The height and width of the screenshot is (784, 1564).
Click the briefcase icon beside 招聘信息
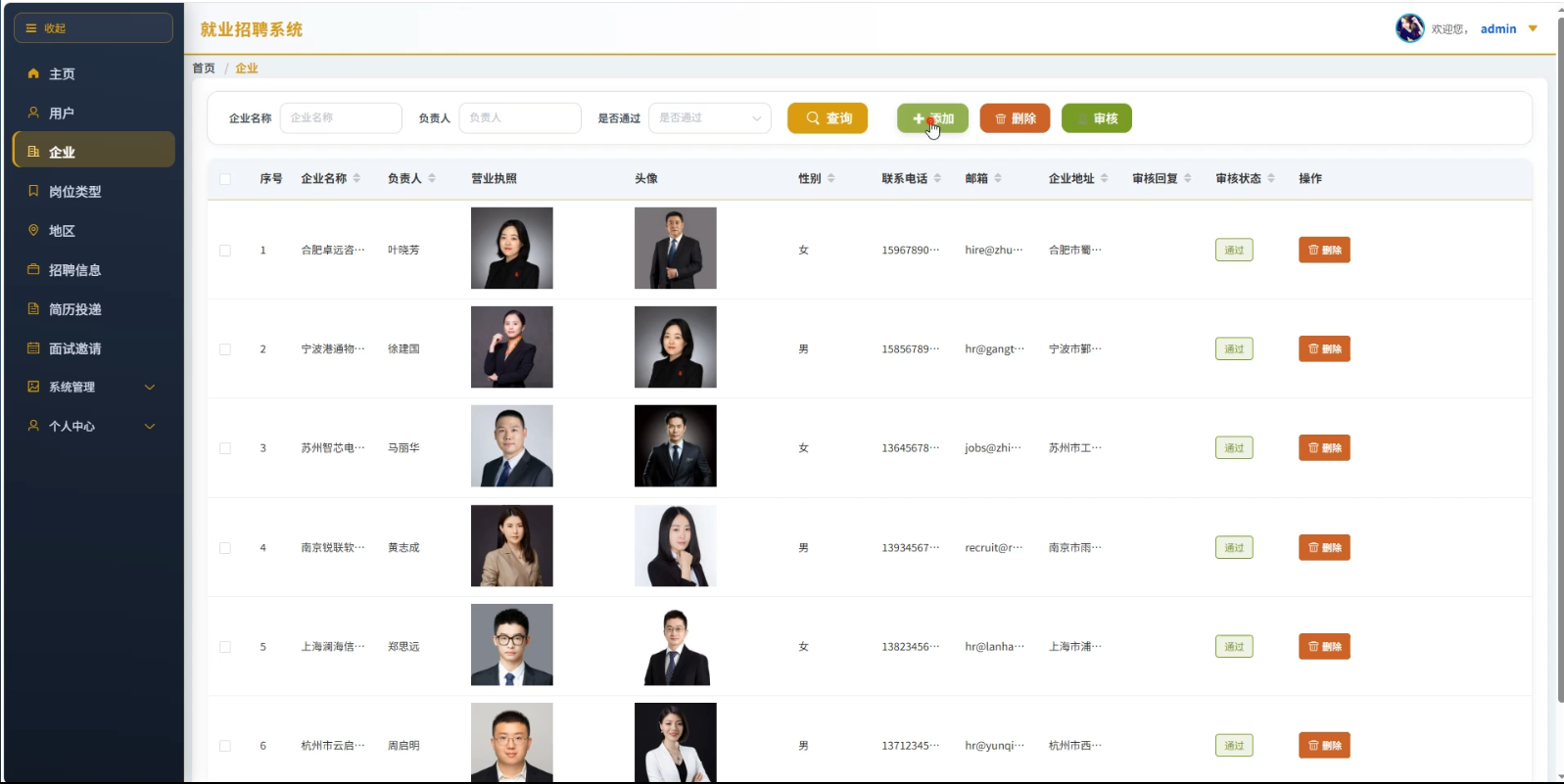tap(33, 269)
